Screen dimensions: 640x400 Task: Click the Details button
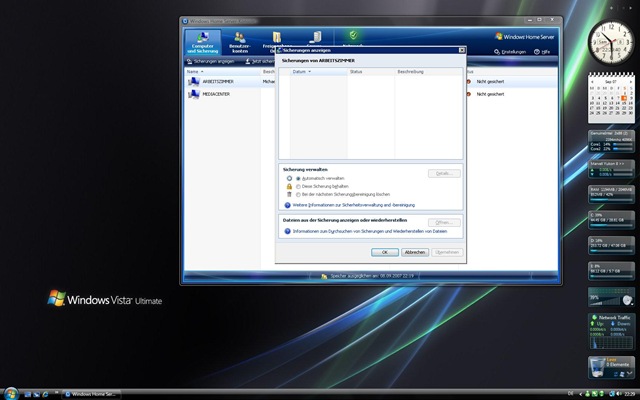click(x=444, y=173)
